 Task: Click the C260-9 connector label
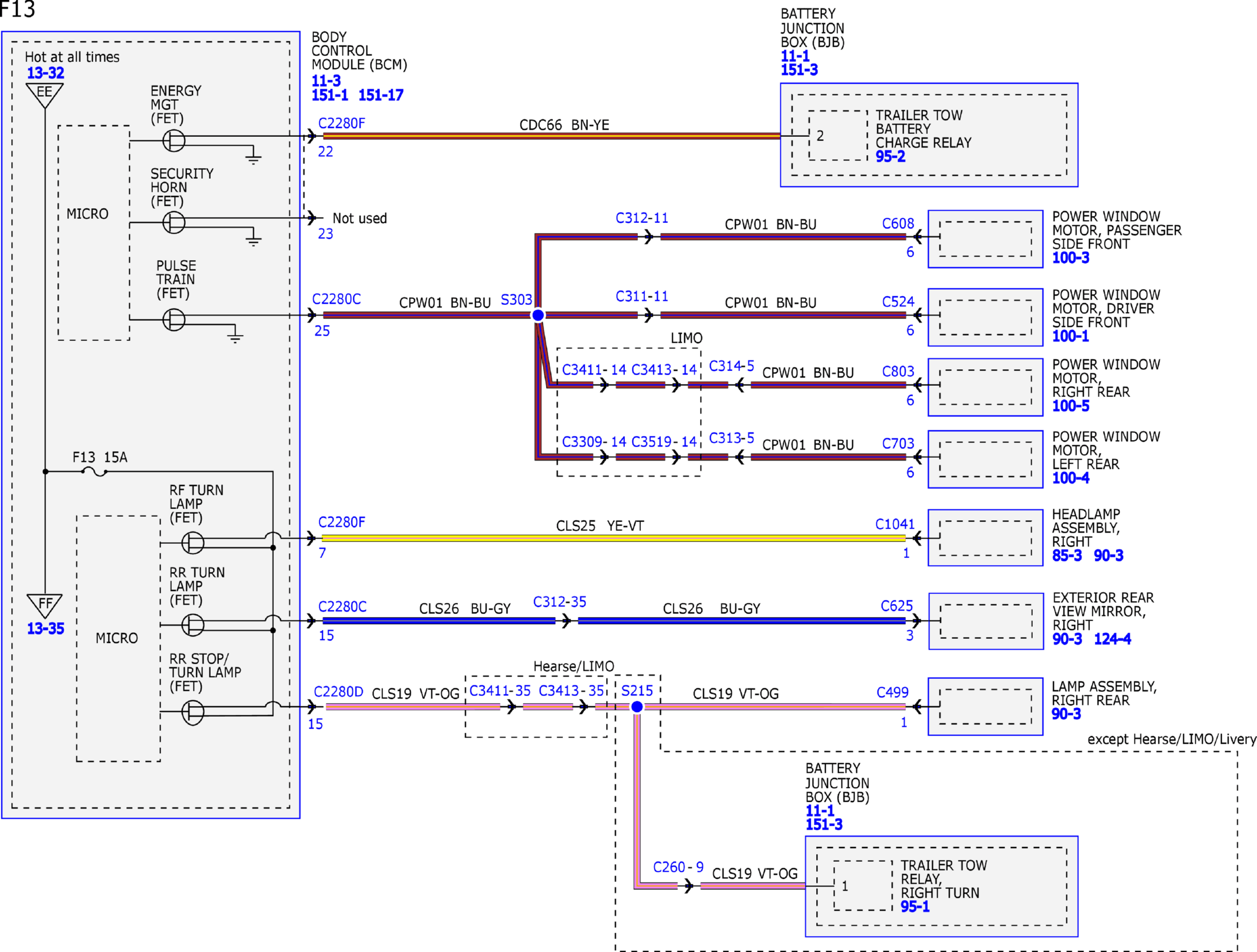click(679, 867)
